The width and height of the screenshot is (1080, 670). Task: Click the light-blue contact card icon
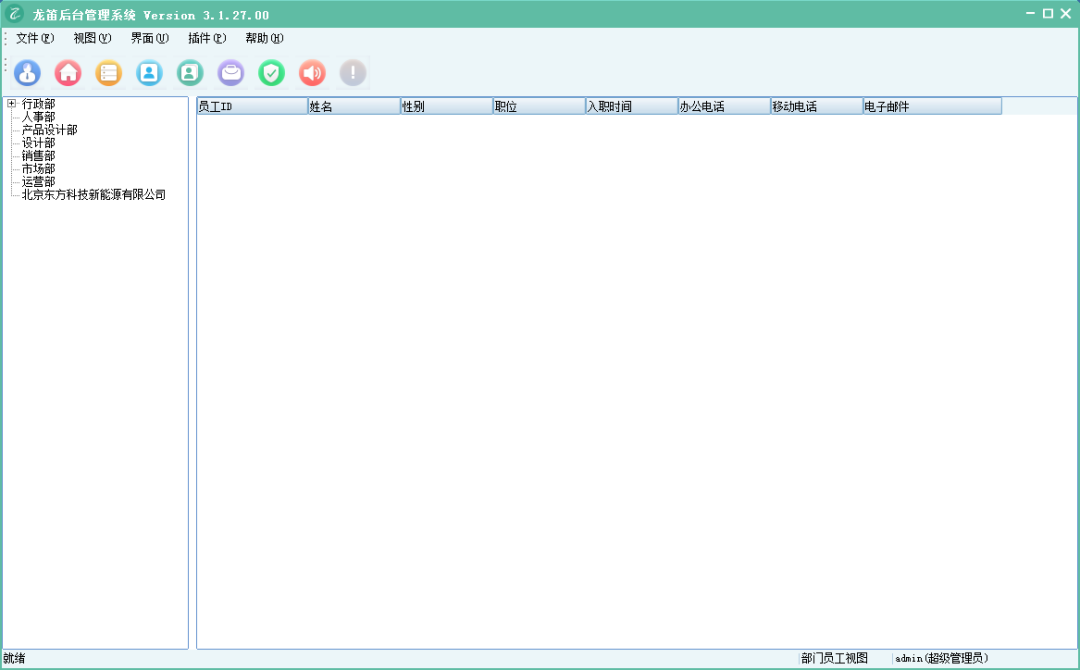(149, 73)
